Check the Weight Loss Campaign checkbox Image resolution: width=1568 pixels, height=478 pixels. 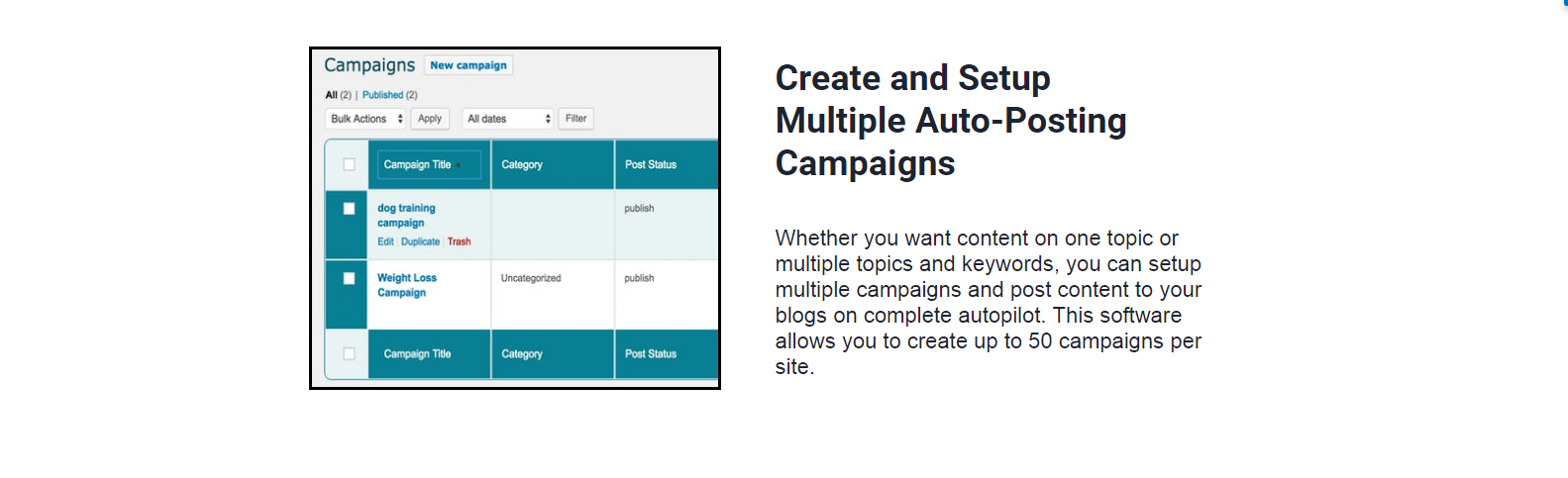349,278
